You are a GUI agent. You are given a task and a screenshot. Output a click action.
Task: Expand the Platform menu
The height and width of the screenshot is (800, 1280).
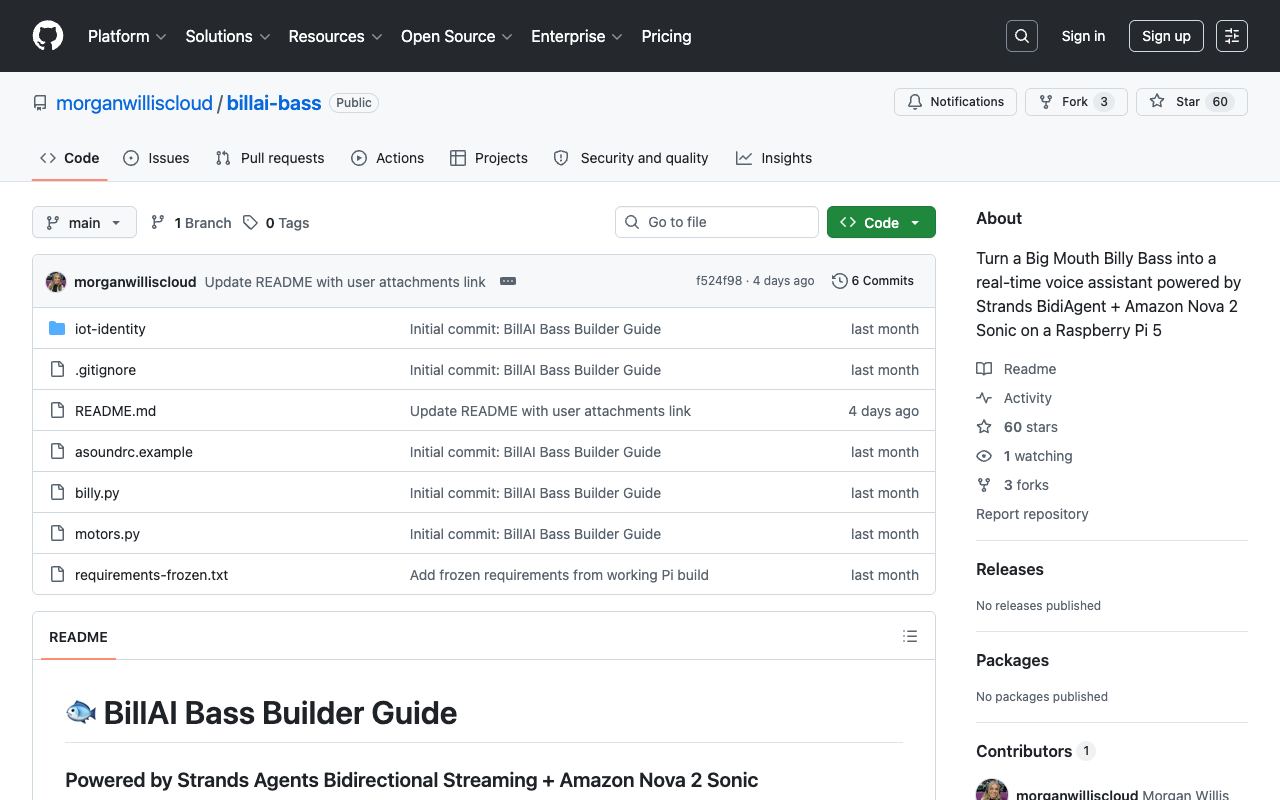[127, 36]
